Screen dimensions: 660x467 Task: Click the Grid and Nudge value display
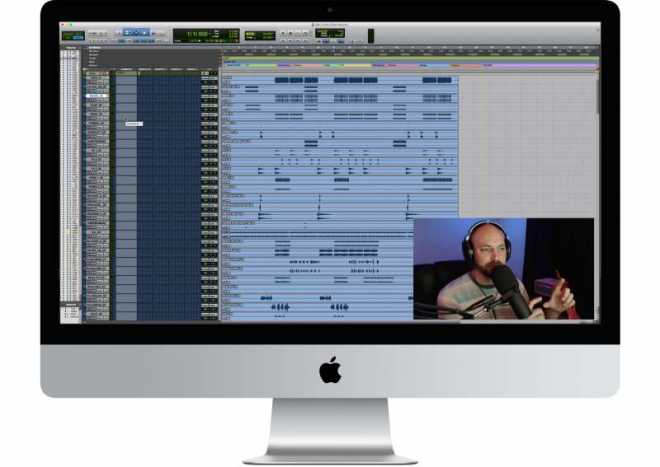[x=260, y=35]
